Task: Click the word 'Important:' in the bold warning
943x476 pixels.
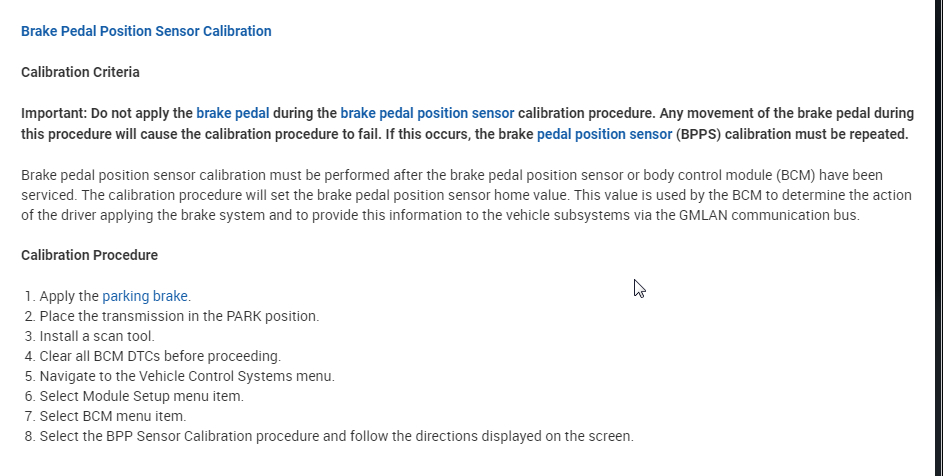Action: [54, 113]
